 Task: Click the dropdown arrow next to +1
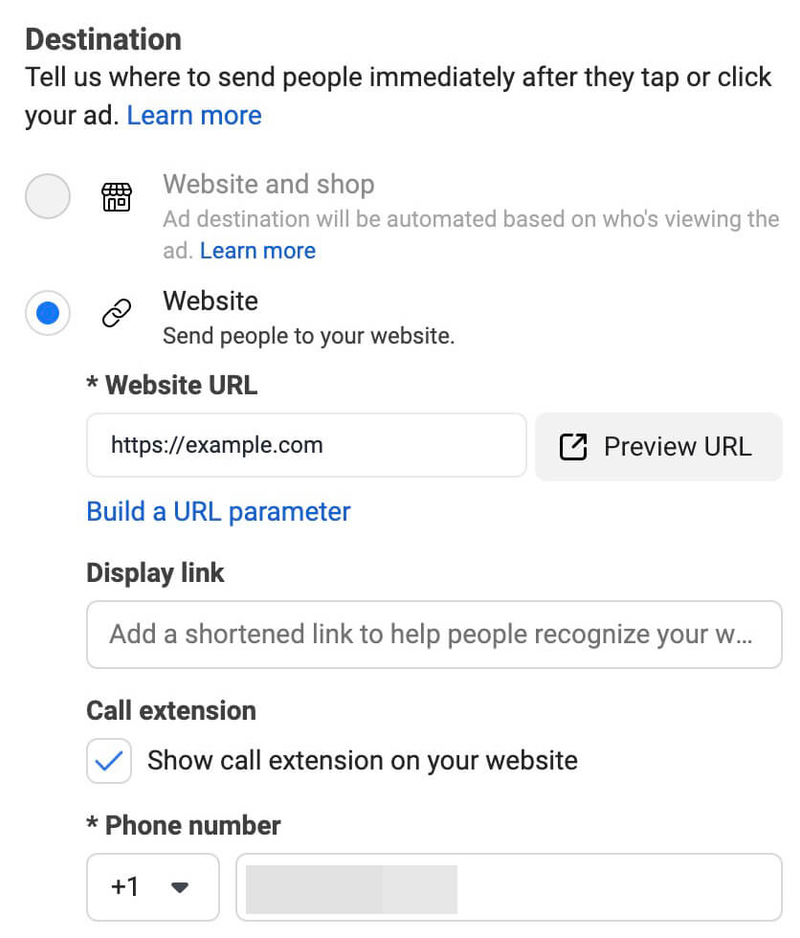[180, 887]
